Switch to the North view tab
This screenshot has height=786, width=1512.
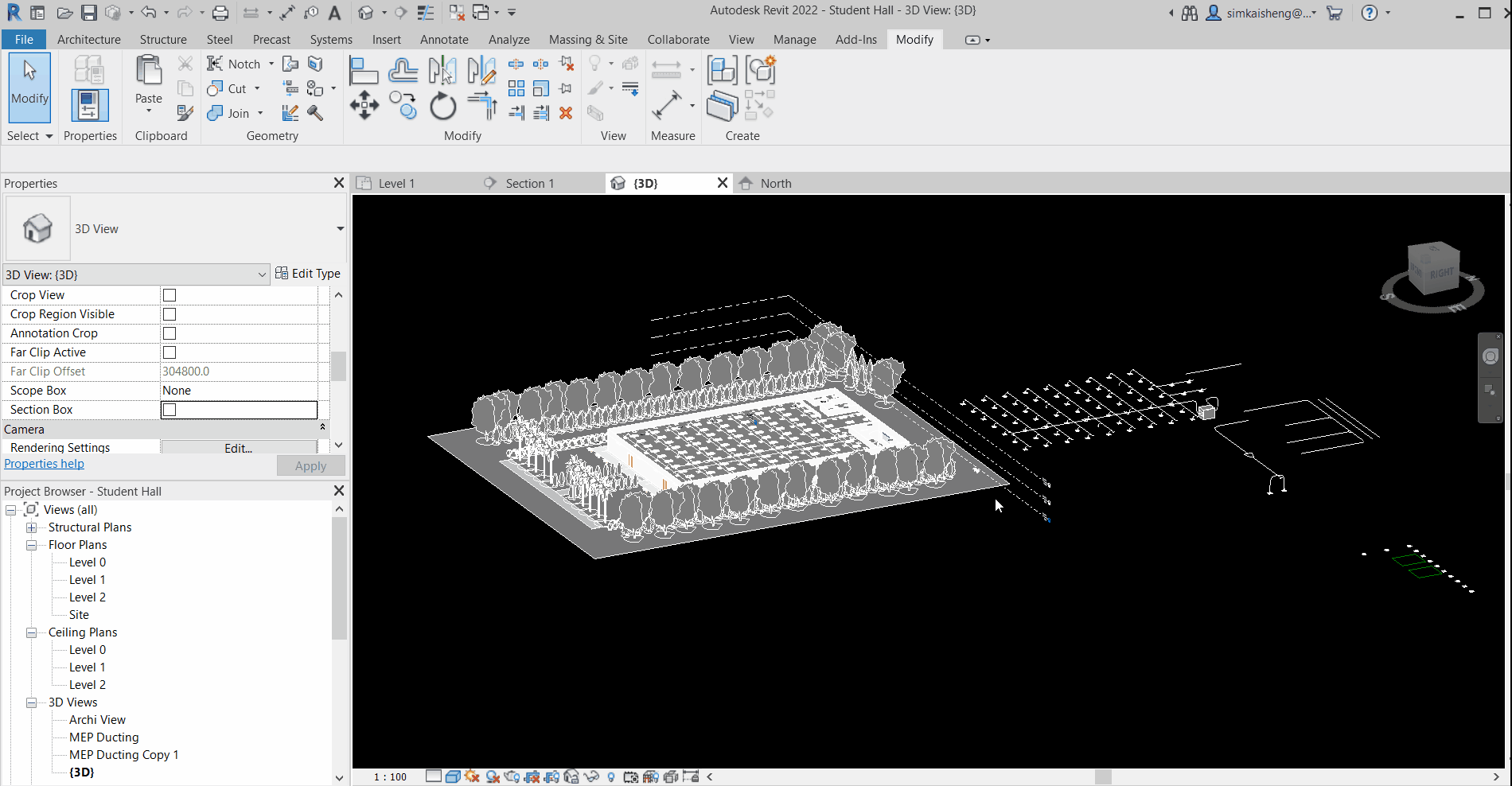[776, 183]
